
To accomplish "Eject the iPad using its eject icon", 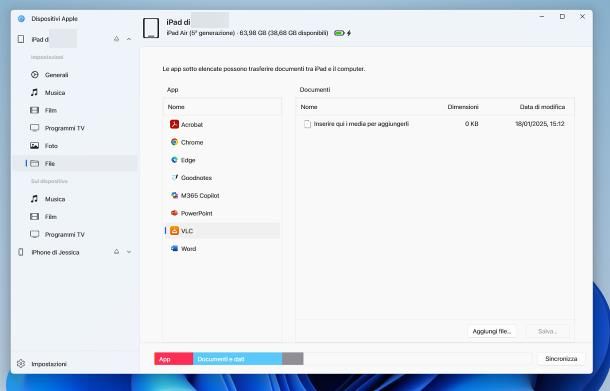I will pos(116,39).
